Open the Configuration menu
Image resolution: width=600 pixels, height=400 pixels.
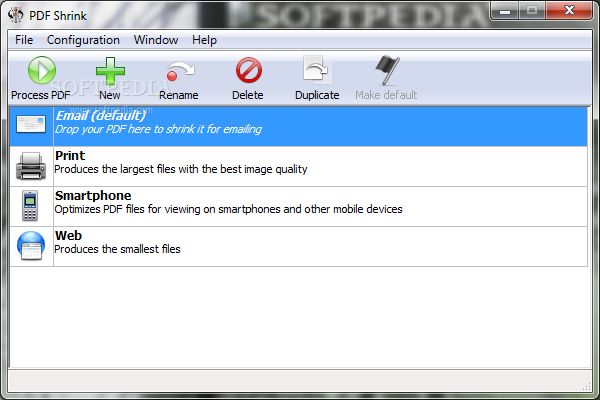83,40
